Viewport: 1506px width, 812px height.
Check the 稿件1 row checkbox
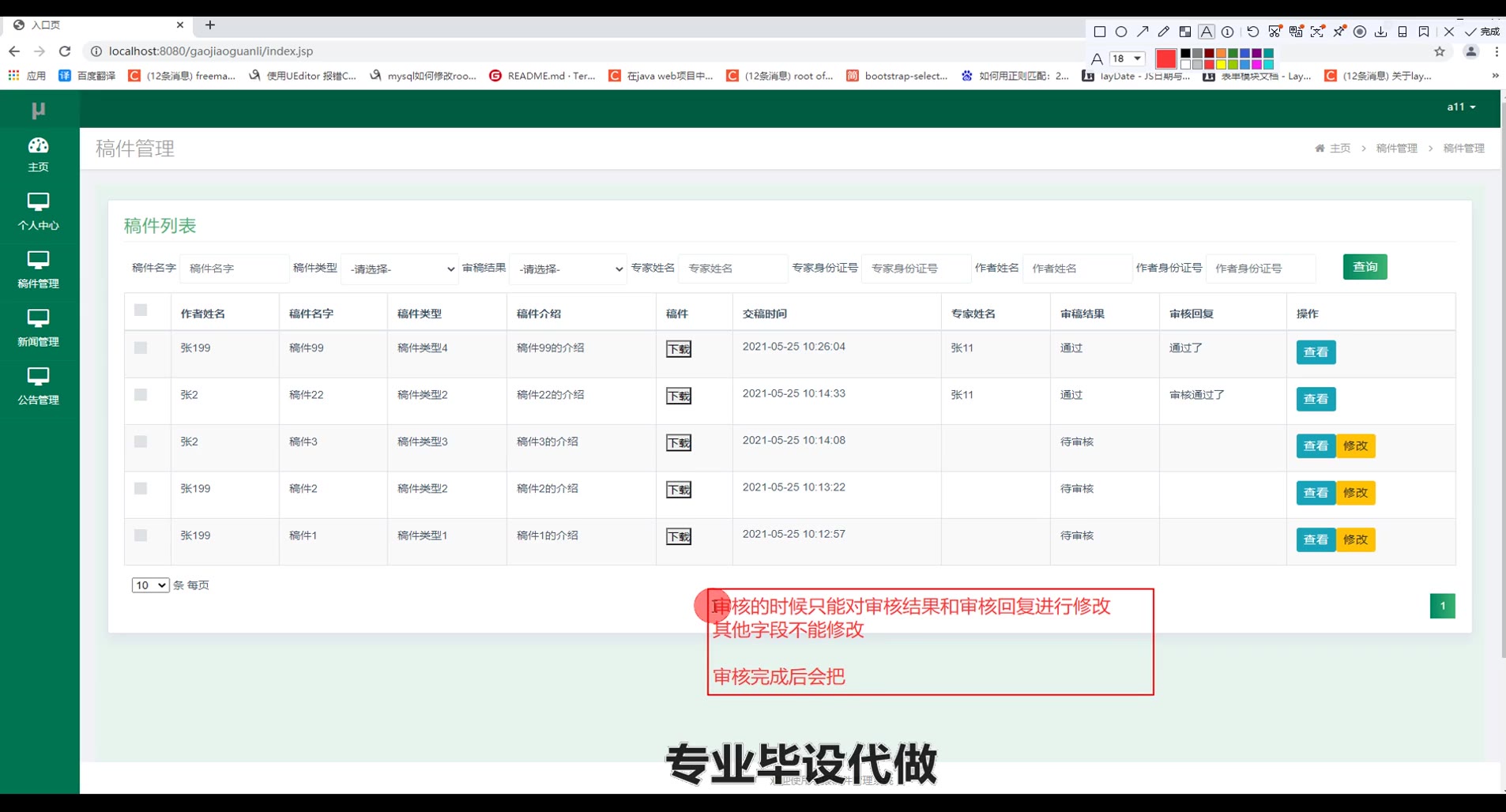tap(141, 535)
